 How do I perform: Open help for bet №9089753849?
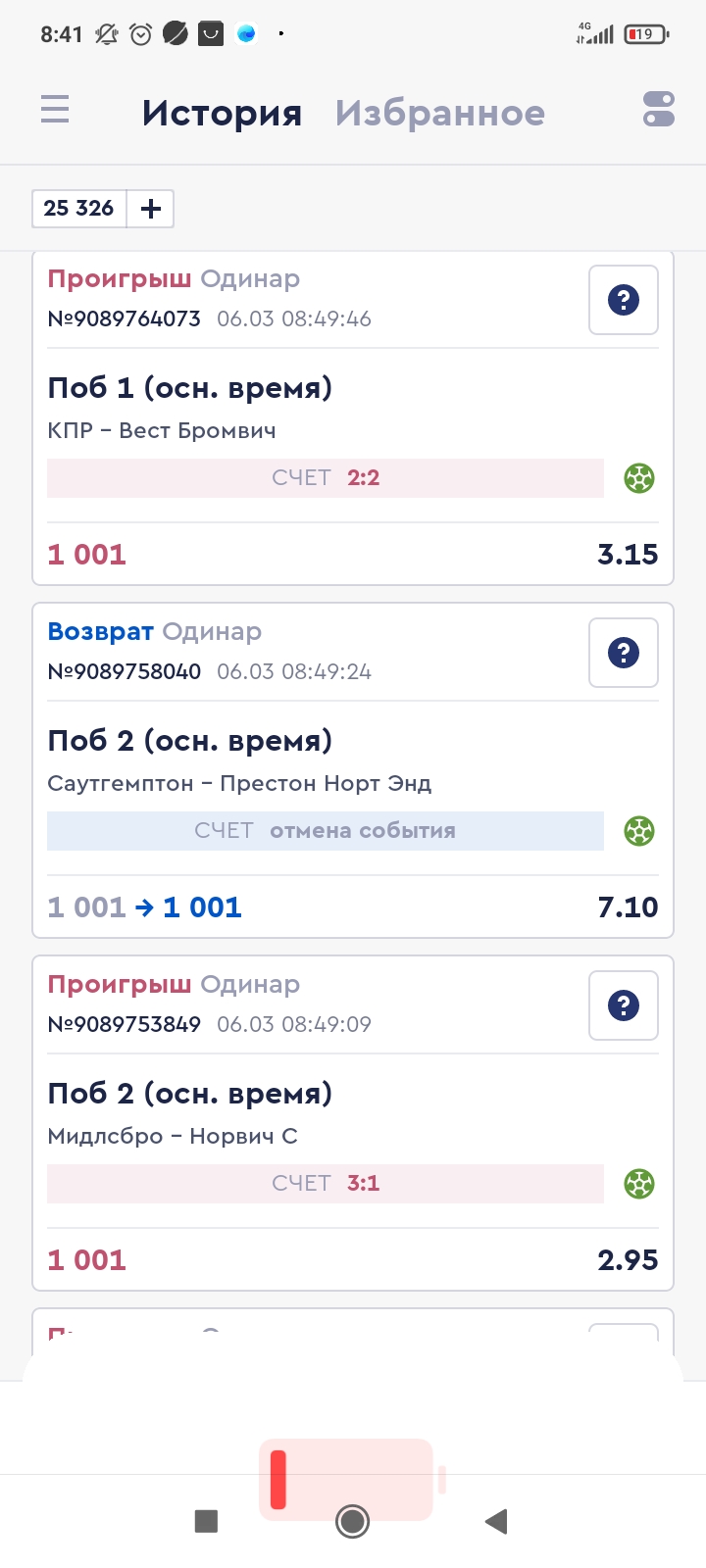tap(624, 1005)
